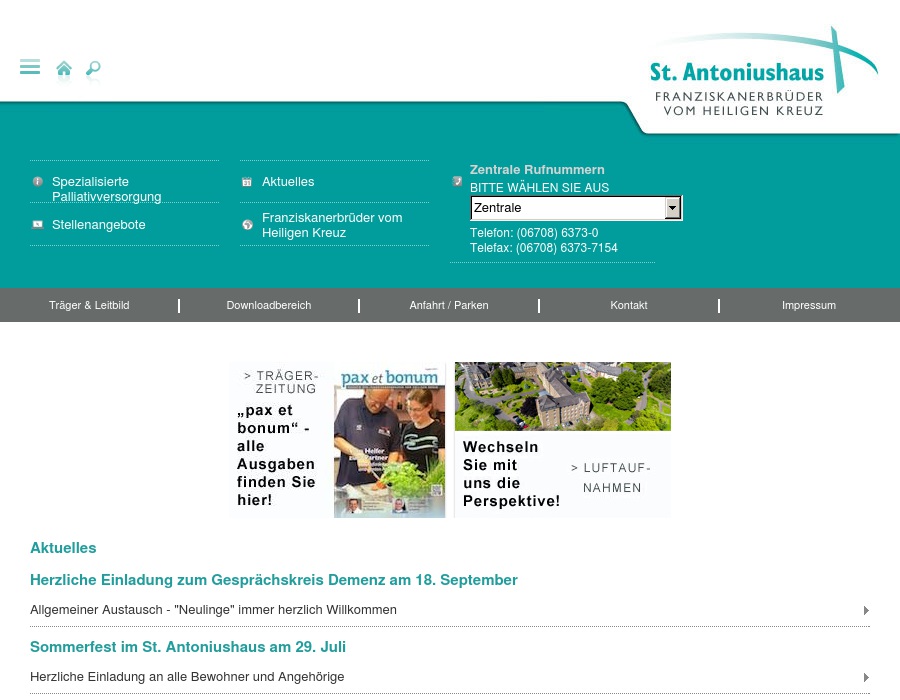900x700 pixels.
Task: Open the Luftaufnahmen perspective banner
Action: (562, 440)
